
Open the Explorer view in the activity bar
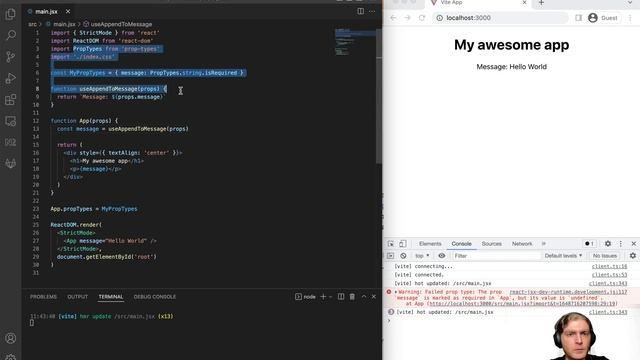coord(11,14)
